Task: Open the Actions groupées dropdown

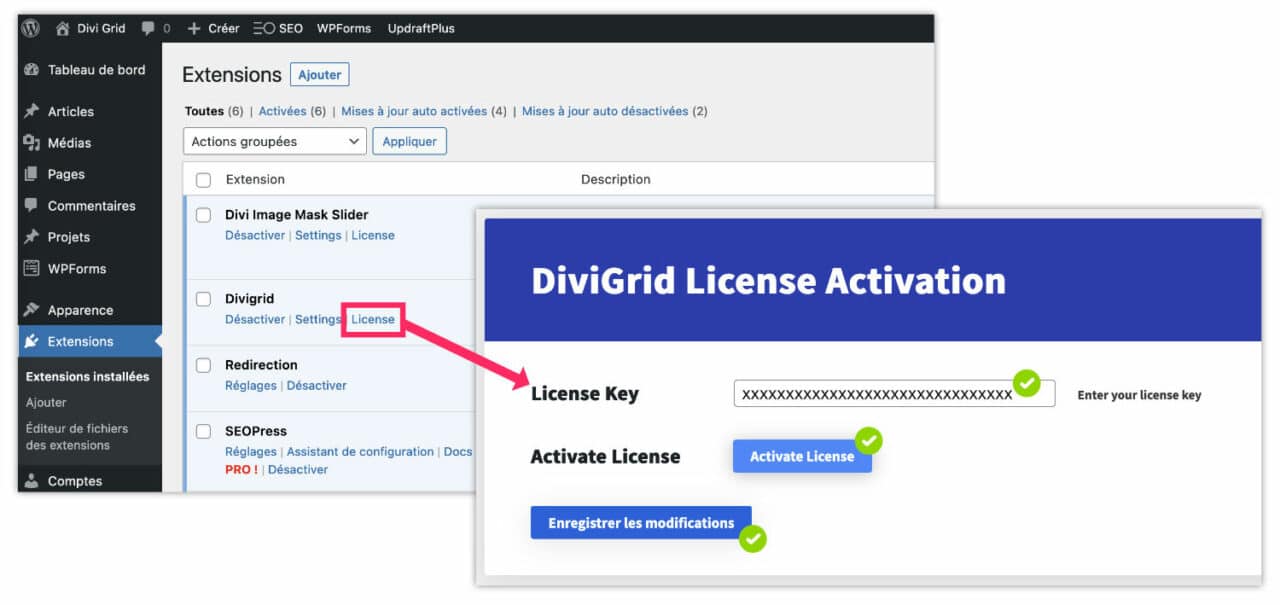Action: tap(273, 141)
